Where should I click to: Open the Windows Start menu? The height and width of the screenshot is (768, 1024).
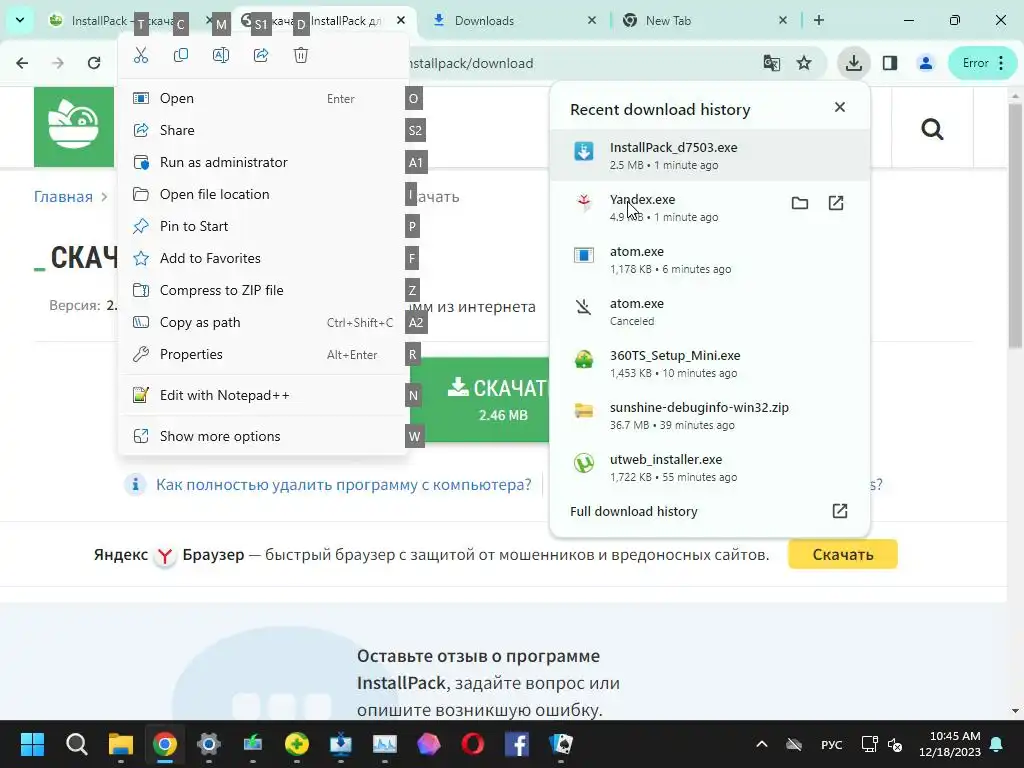click(32, 744)
